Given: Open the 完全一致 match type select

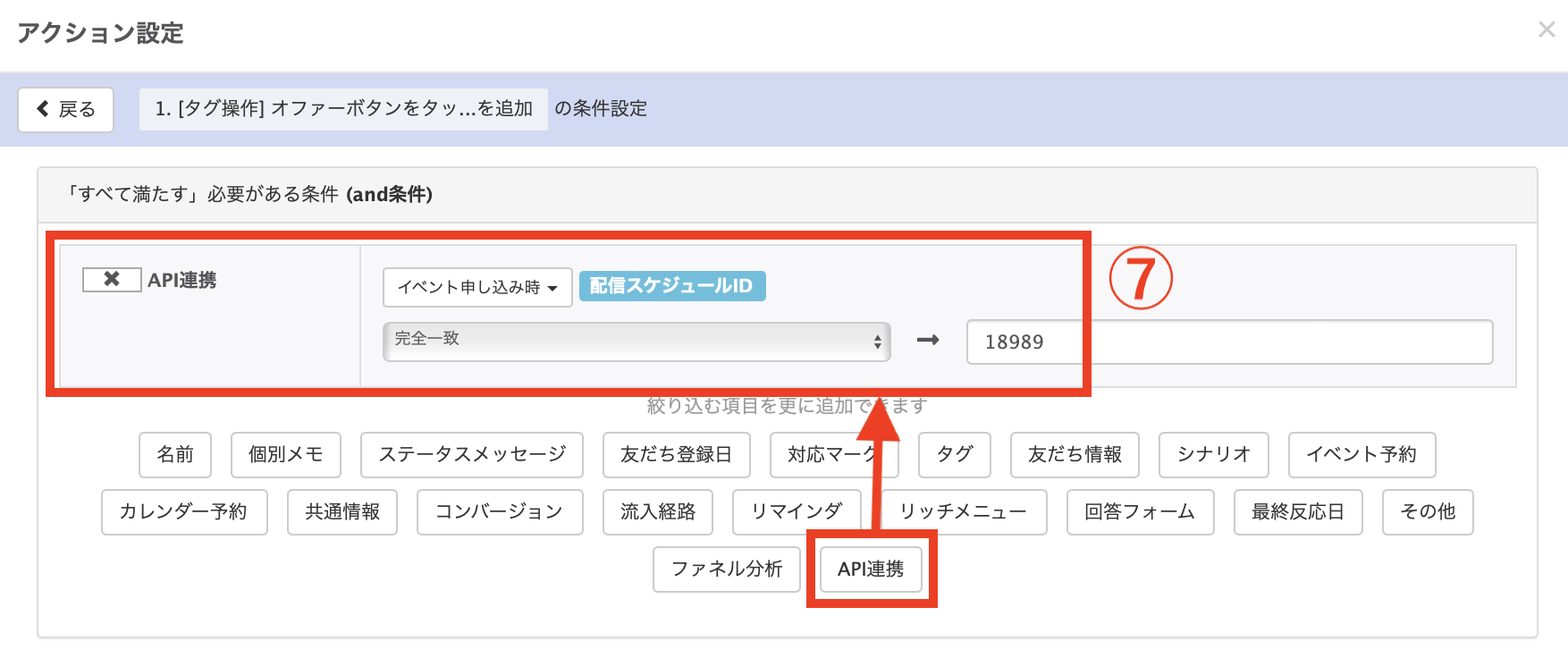Looking at the screenshot, I should [636, 342].
